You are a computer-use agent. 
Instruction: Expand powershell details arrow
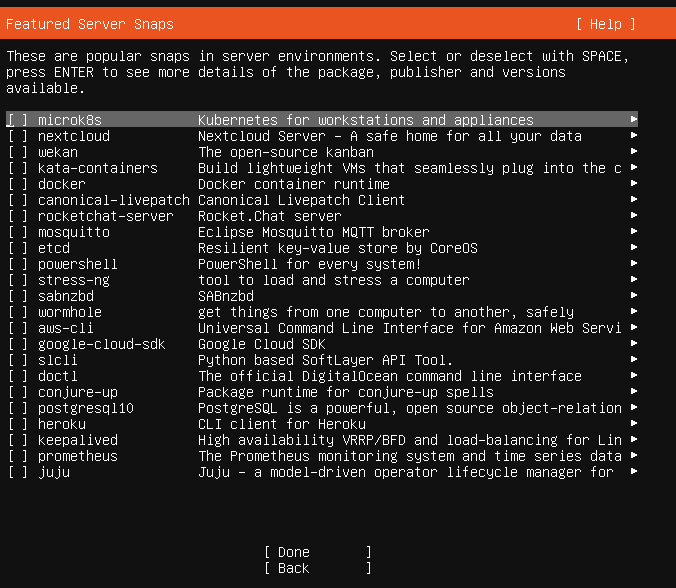(x=633, y=263)
